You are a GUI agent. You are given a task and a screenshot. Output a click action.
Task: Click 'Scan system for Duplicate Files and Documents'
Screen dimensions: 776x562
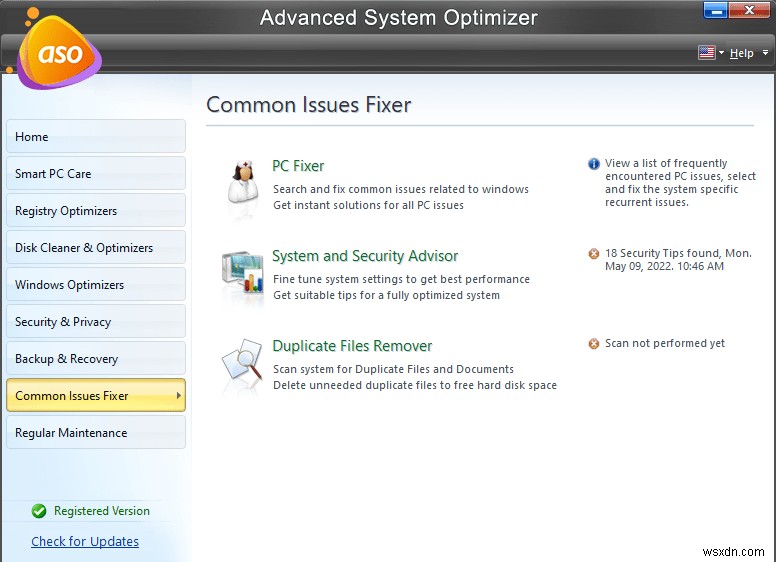[393, 369]
